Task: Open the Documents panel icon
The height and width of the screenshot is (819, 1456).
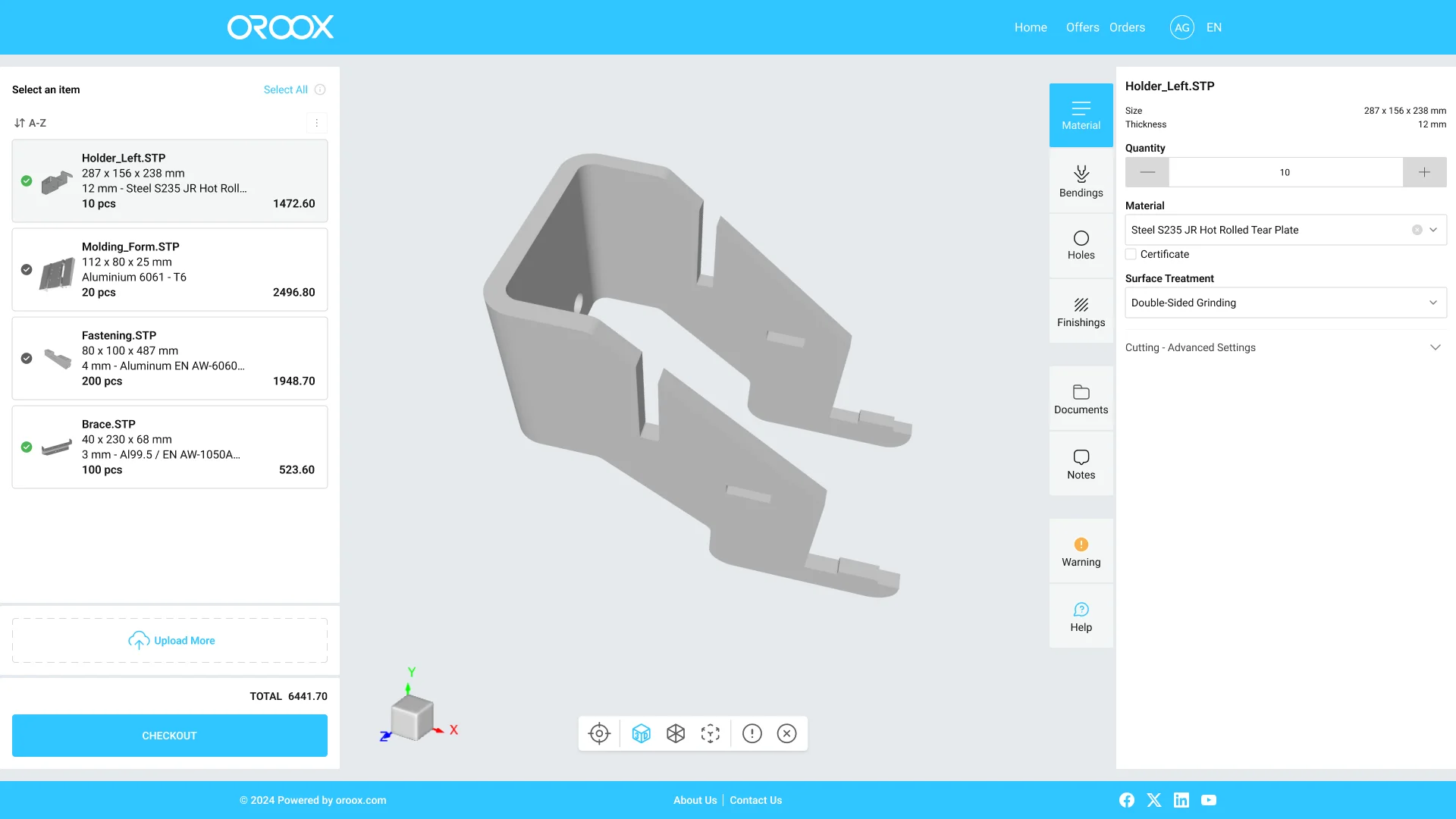Action: pyautogui.click(x=1081, y=397)
